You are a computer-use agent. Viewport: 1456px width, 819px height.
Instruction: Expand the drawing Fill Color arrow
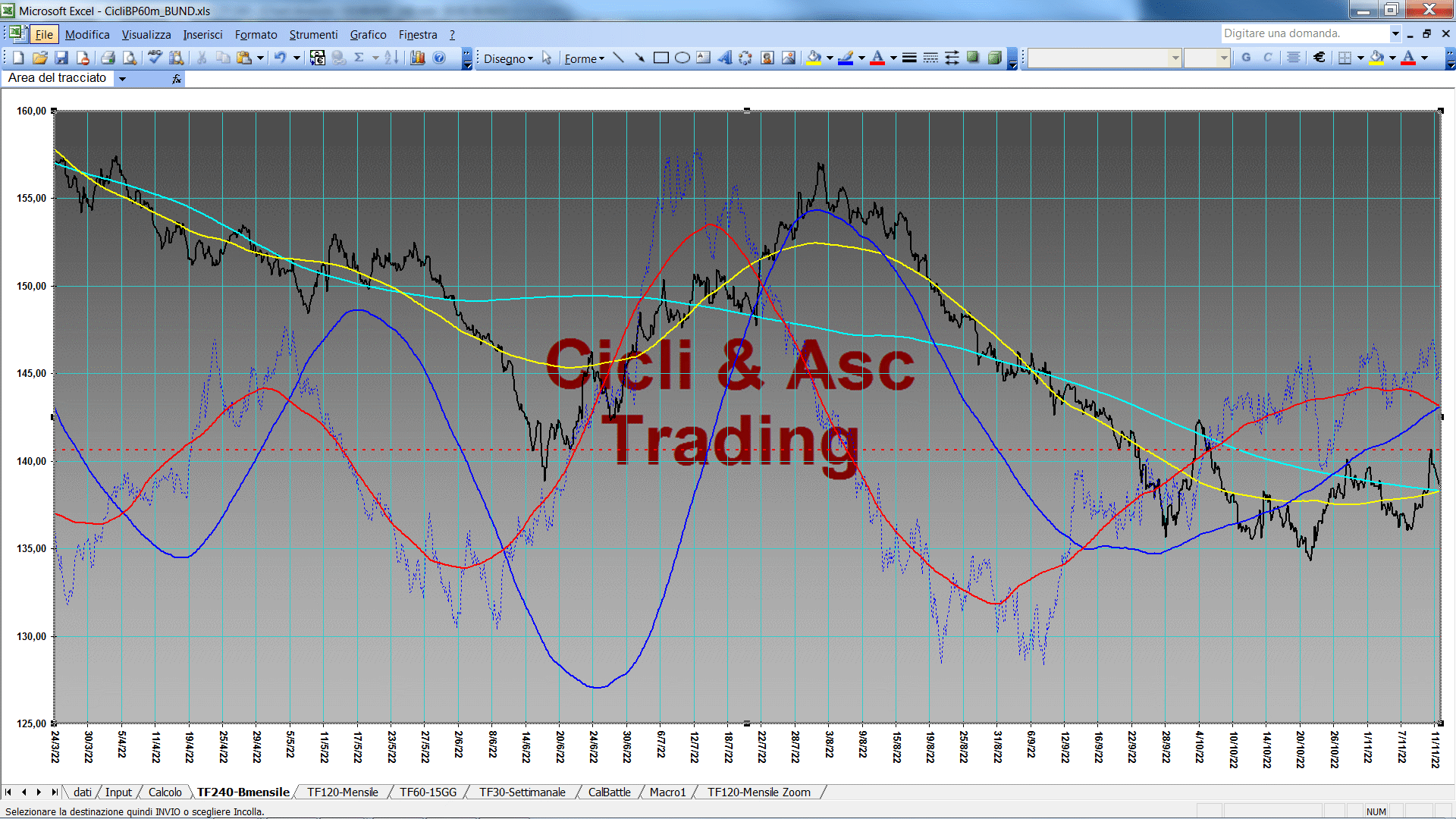click(x=830, y=58)
